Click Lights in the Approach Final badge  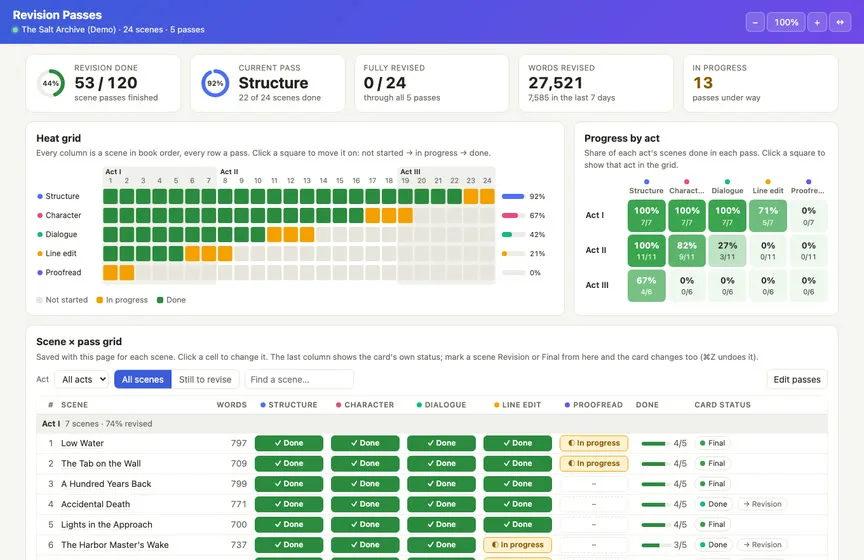click(x=712, y=524)
